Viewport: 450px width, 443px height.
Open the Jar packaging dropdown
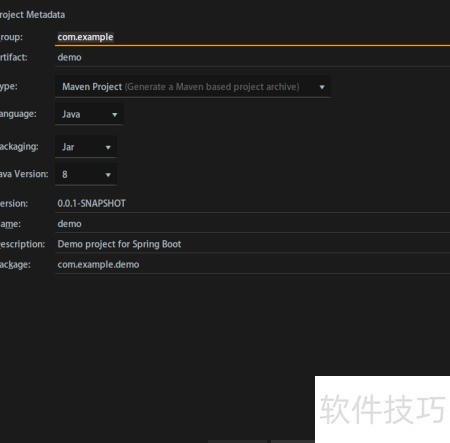click(86, 147)
